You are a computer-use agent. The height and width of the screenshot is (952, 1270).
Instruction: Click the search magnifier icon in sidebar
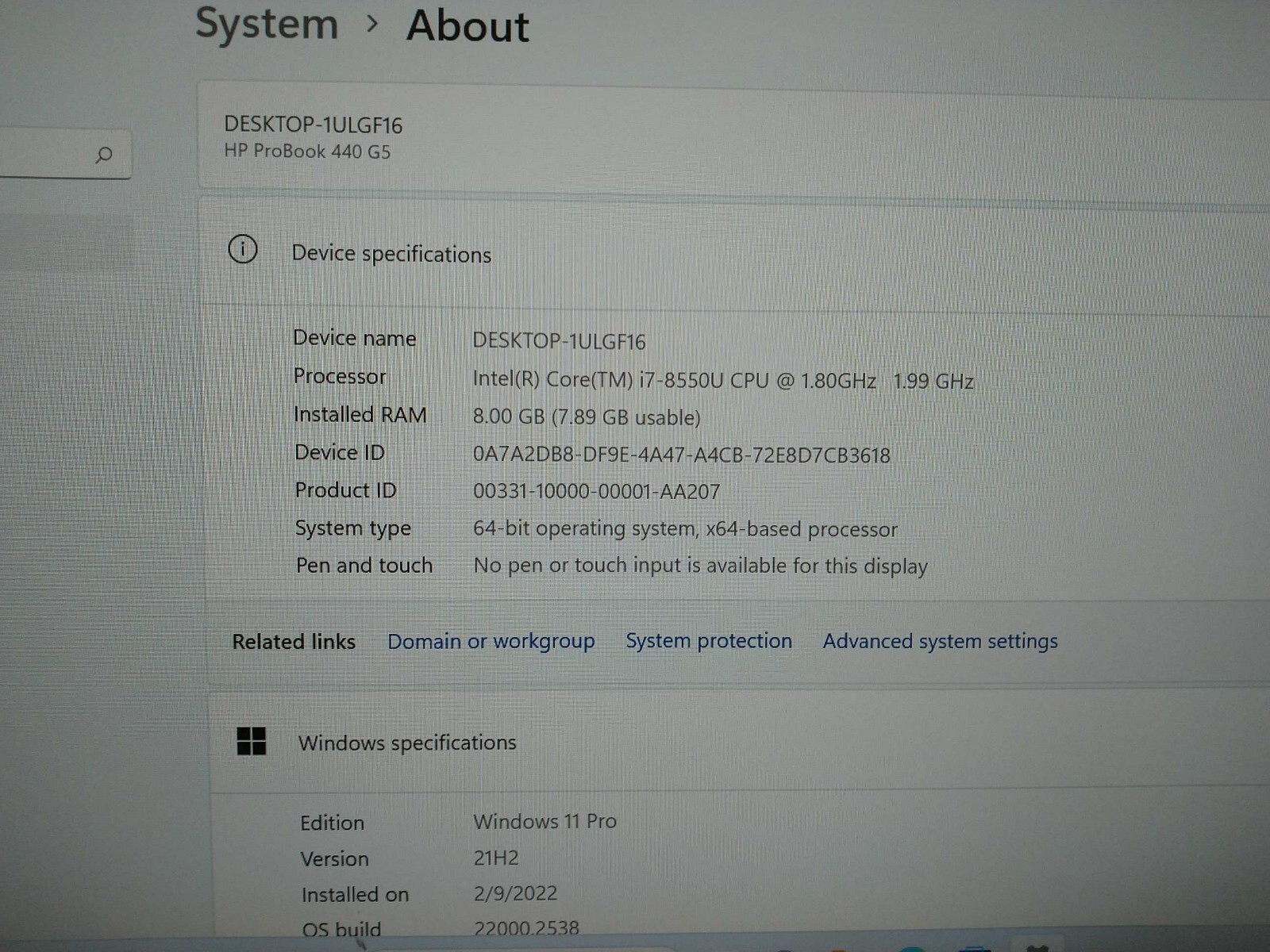tap(104, 155)
